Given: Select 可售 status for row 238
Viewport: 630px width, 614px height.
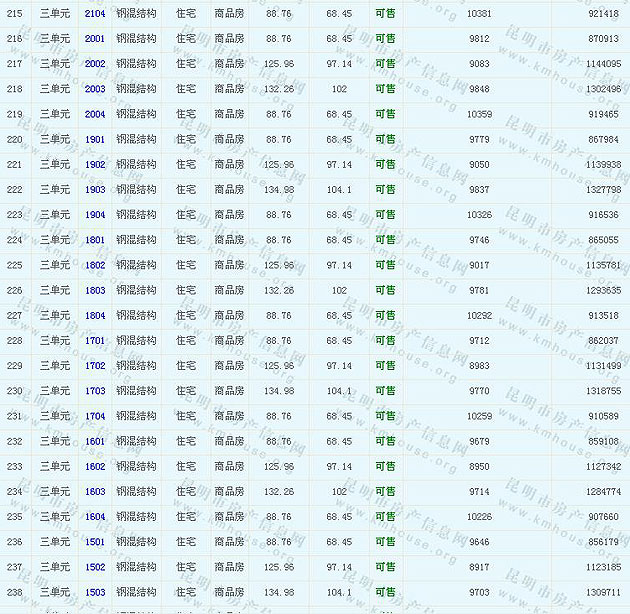Looking at the screenshot, I should point(385,592).
